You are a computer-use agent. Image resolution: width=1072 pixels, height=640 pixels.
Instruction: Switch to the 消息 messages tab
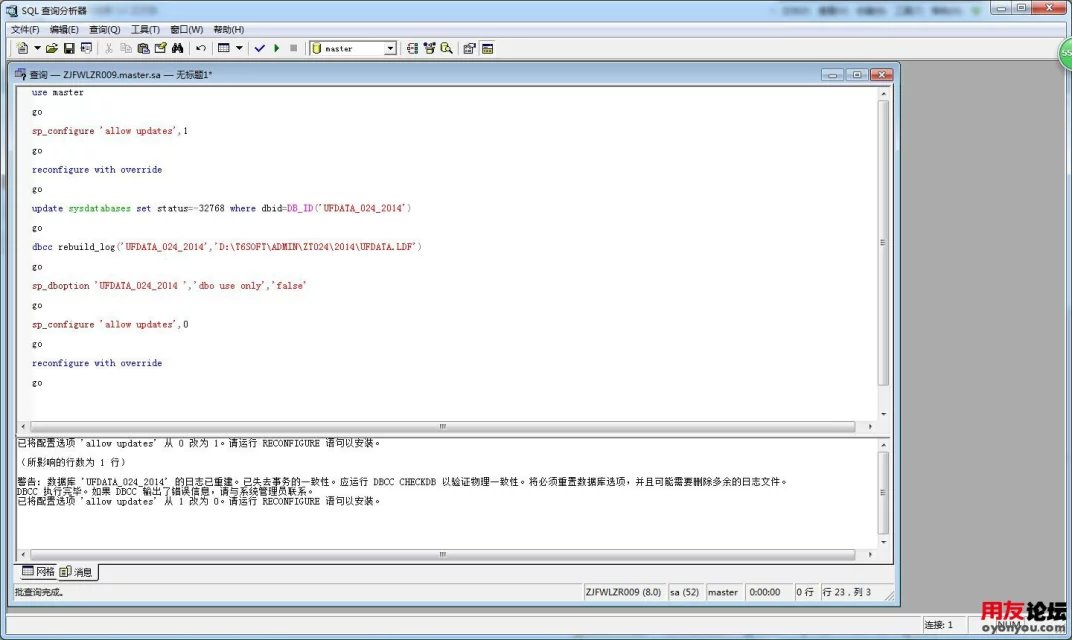[x=77, y=572]
